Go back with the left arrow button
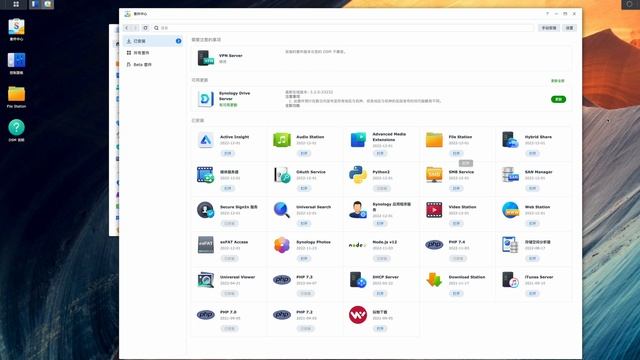The width and height of the screenshot is (640, 360). pyautogui.click(x=127, y=28)
